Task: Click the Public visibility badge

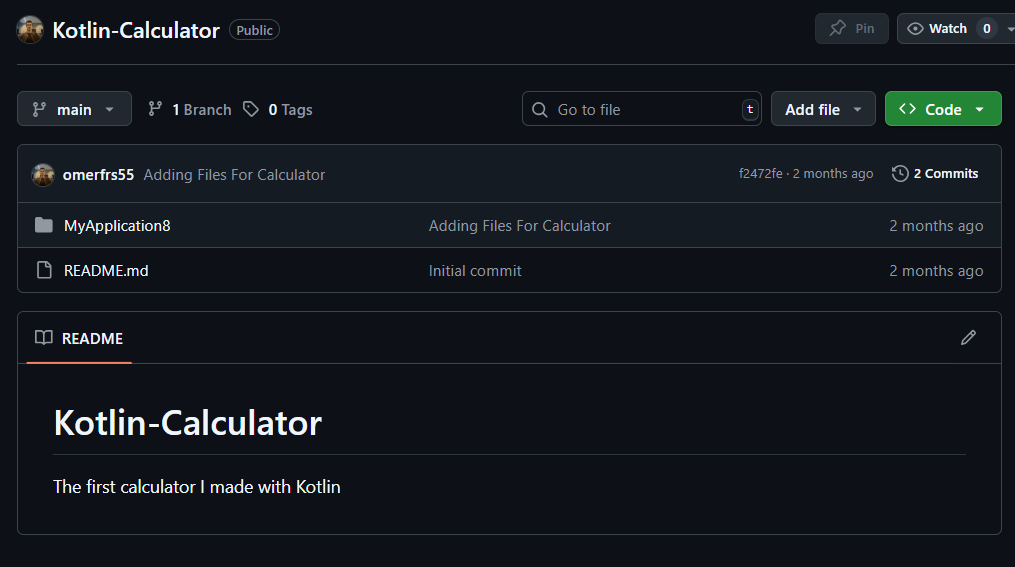Action: click(x=254, y=30)
